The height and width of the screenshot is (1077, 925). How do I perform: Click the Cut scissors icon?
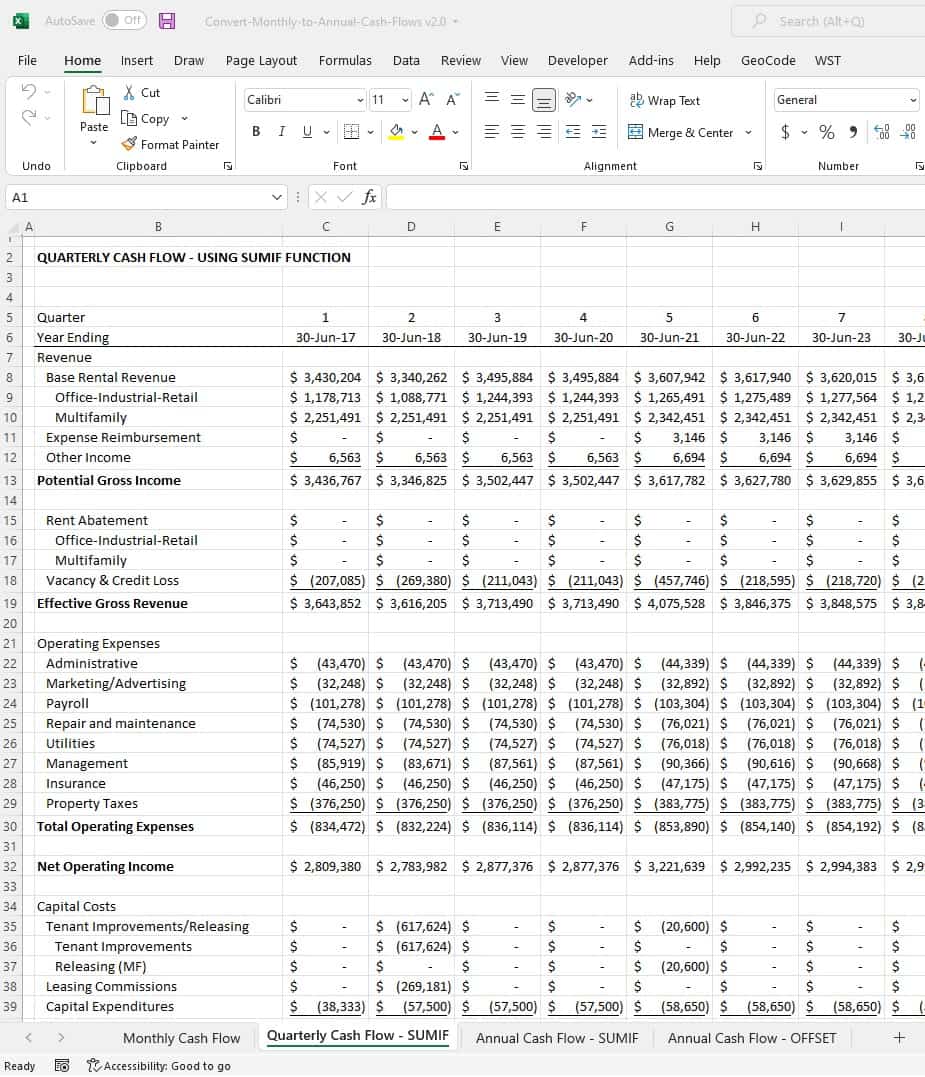(x=129, y=92)
